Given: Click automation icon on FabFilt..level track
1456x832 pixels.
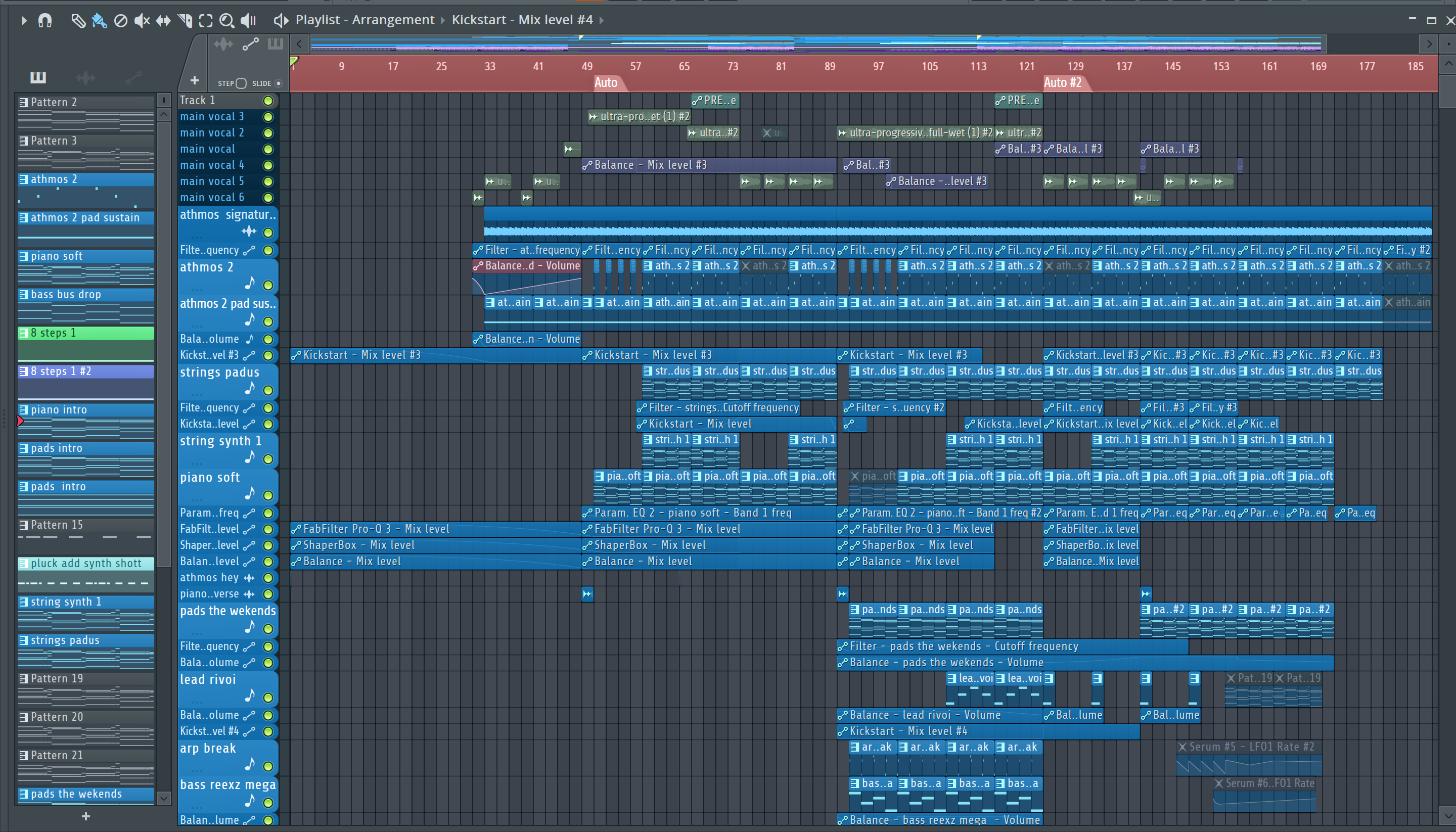Looking at the screenshot, I should 249,530.
